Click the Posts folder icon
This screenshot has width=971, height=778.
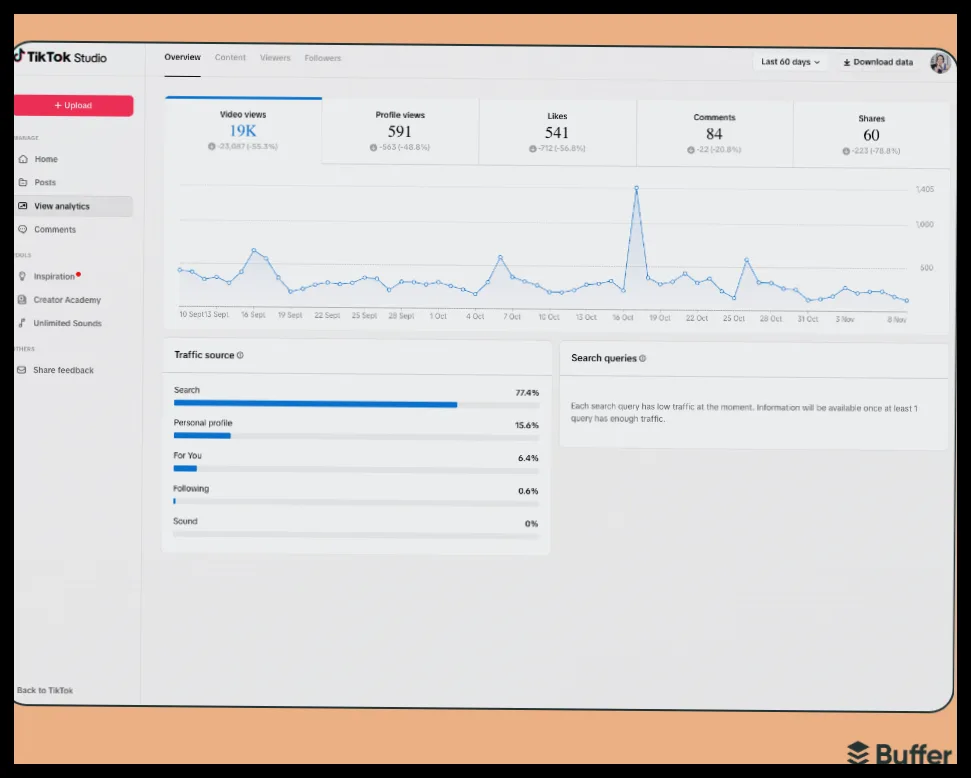pos(23,182)
